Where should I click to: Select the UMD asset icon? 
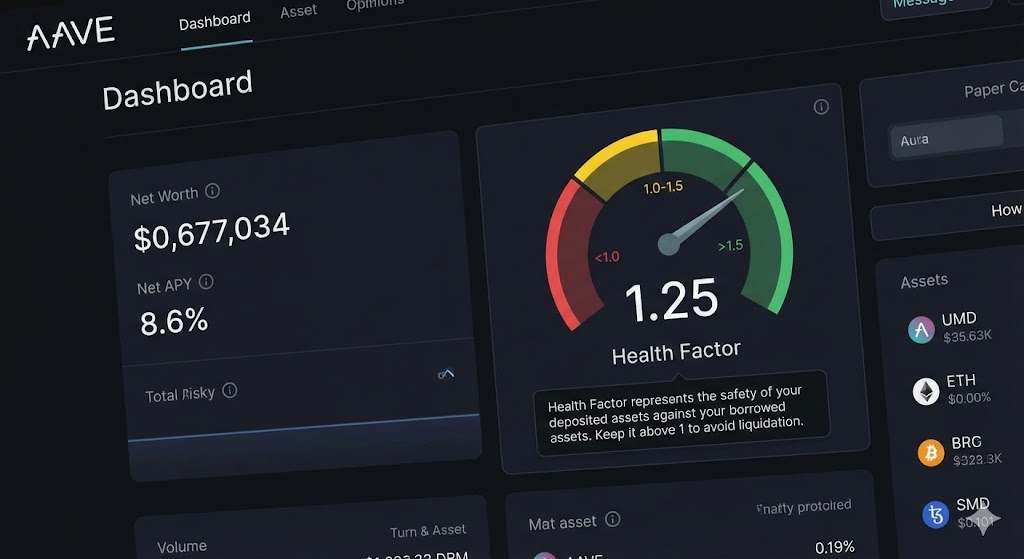coord(920,329)
